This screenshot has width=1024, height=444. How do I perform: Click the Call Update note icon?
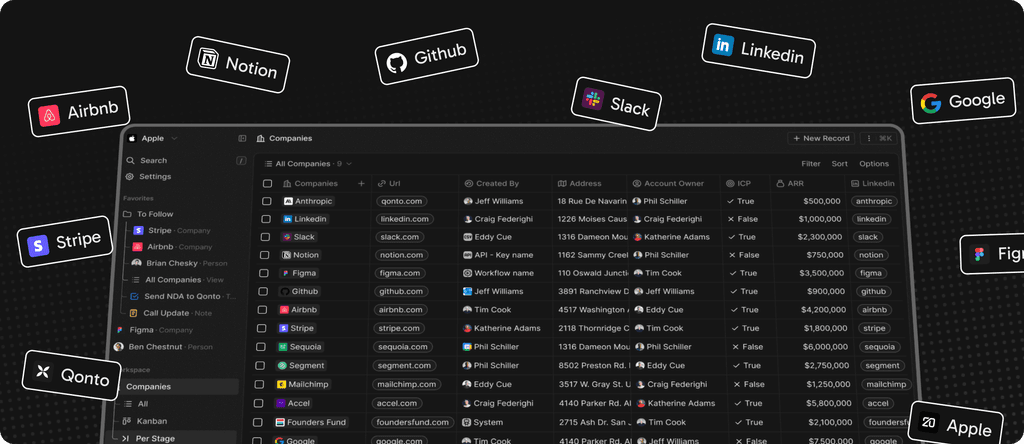click(x=133, y=313)
